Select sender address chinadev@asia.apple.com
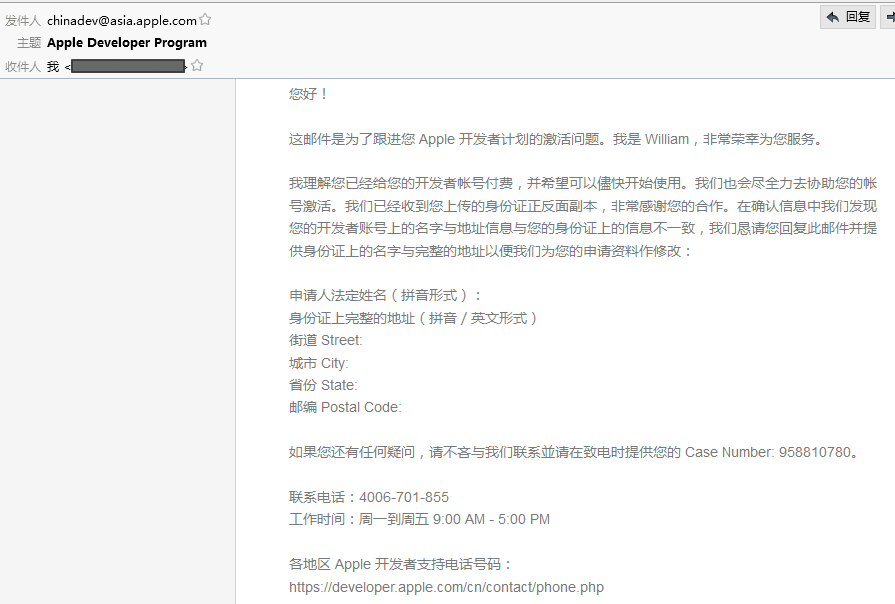 122,21
